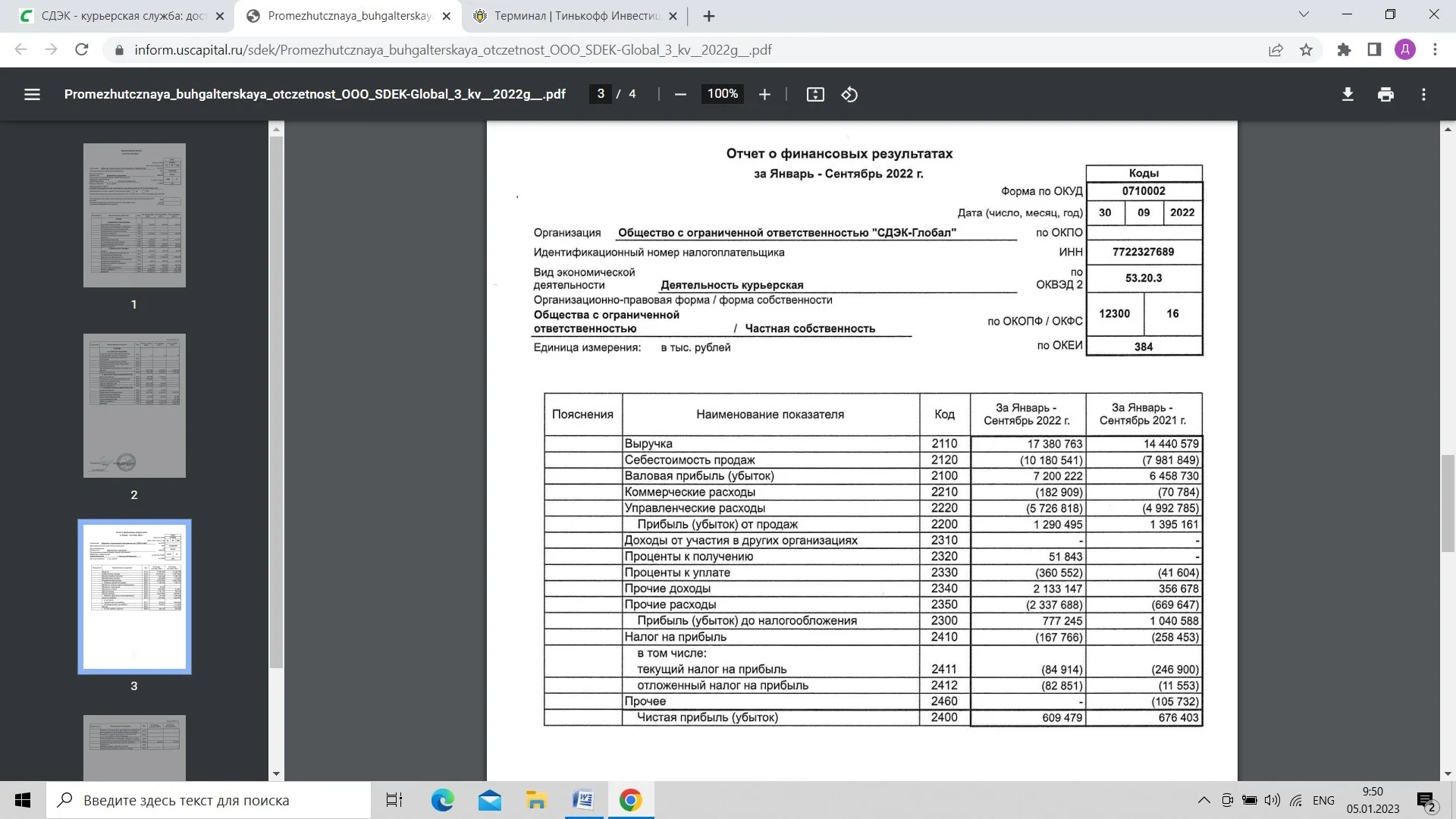
Task: Open page 4 thumbnail at sidebar bottom
Action: coord(134,748)
